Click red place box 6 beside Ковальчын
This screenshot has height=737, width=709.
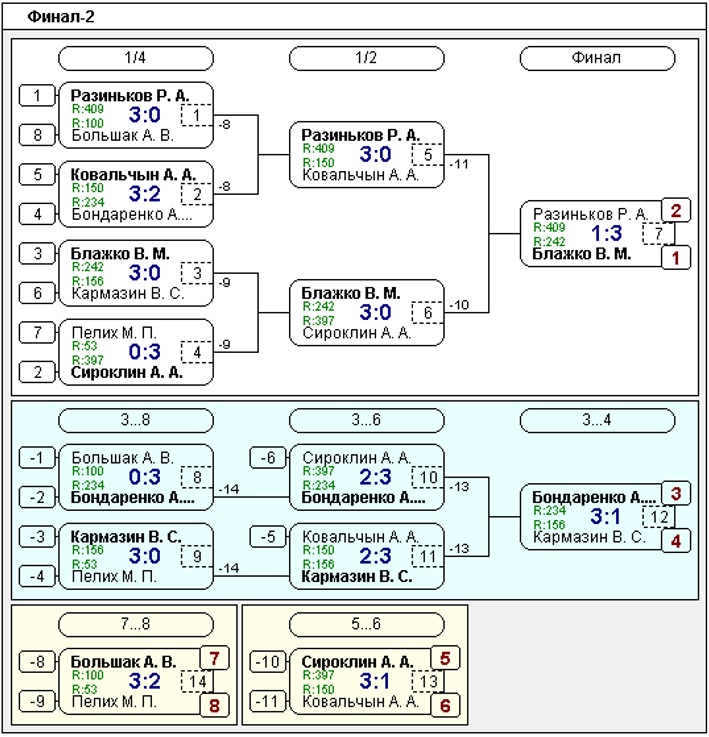point(445,706)
